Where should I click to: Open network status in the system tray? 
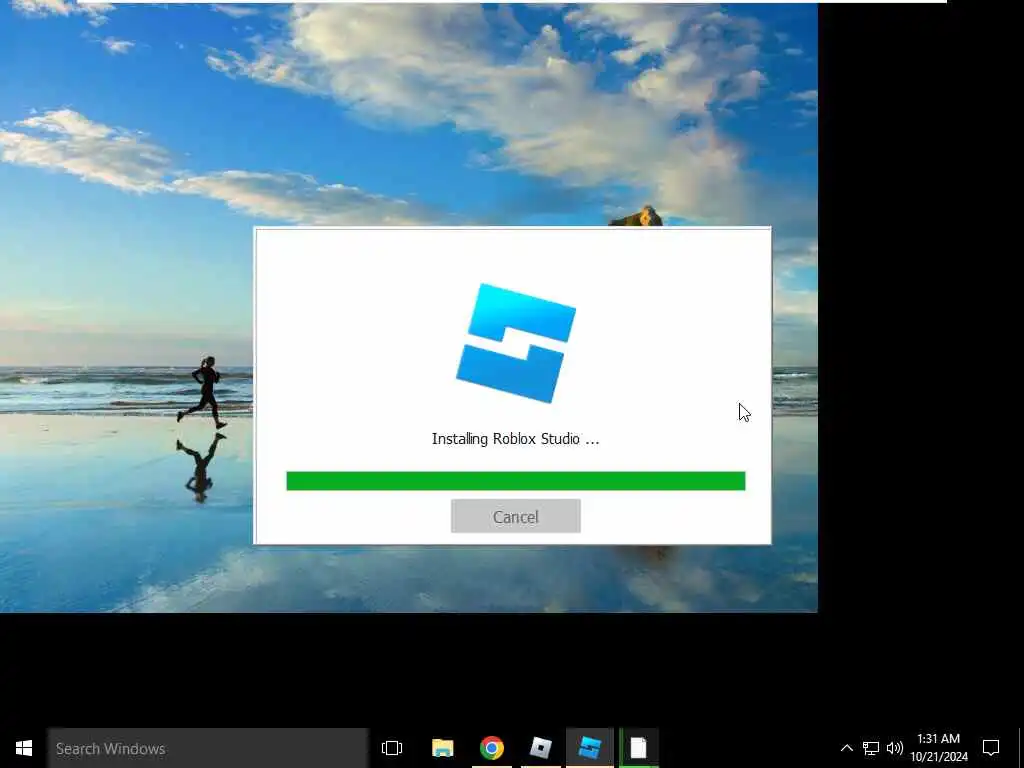(871, 748)
